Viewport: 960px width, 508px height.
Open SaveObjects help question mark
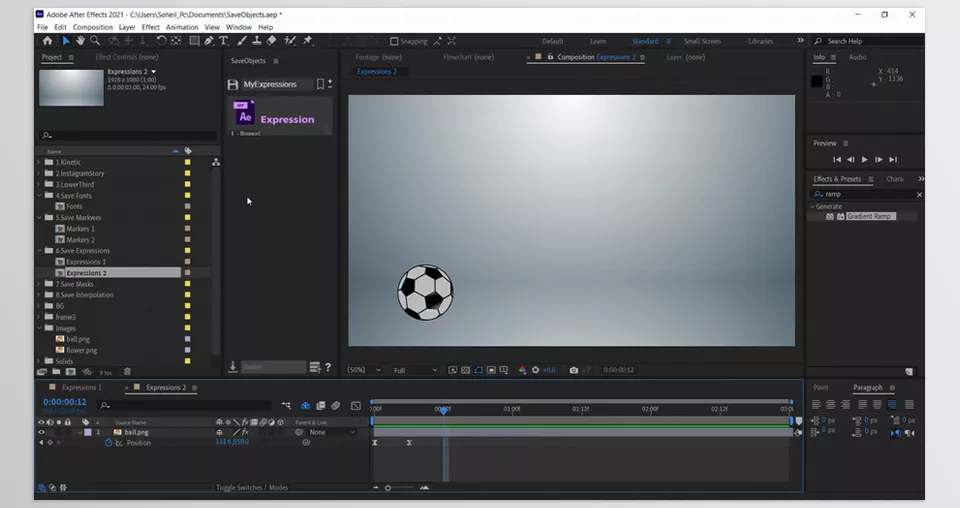coord(328,367)
